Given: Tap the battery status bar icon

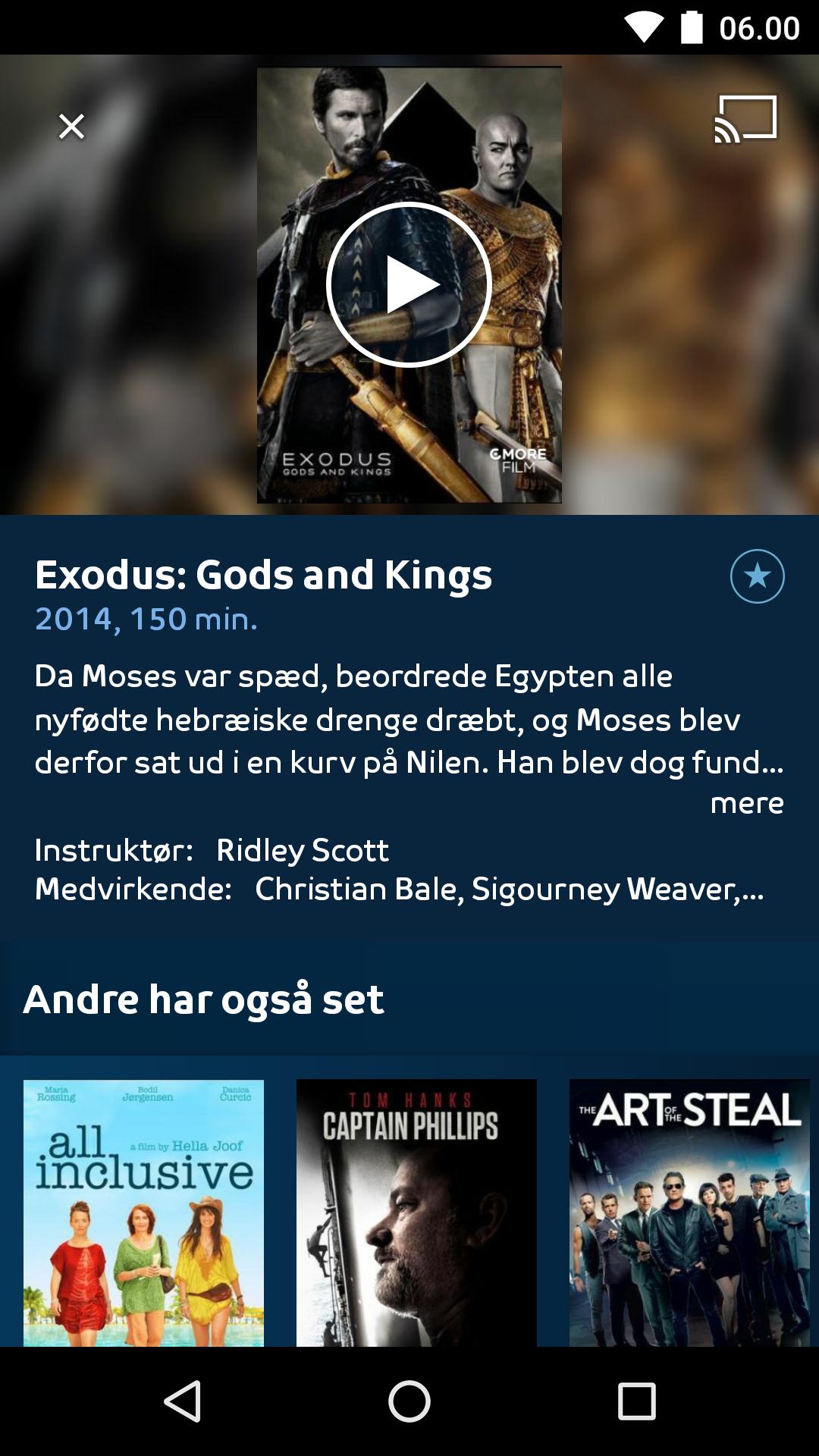Looking at the screenshot, I should coord(692,27).
